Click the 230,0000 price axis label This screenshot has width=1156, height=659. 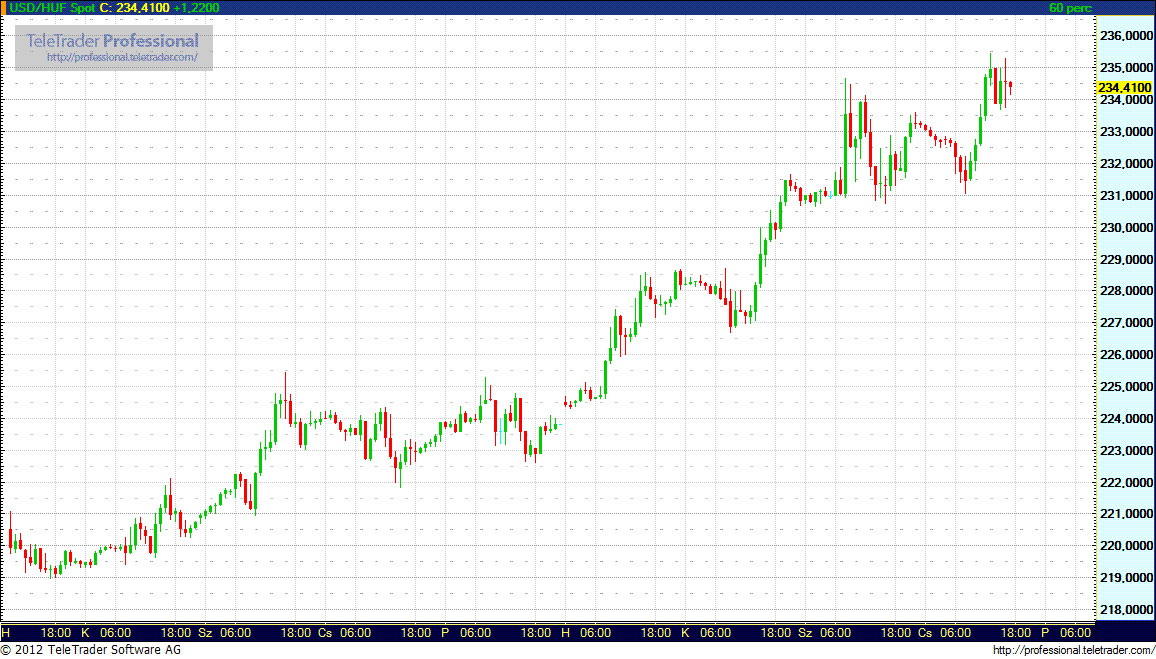tap(1126, 228)
